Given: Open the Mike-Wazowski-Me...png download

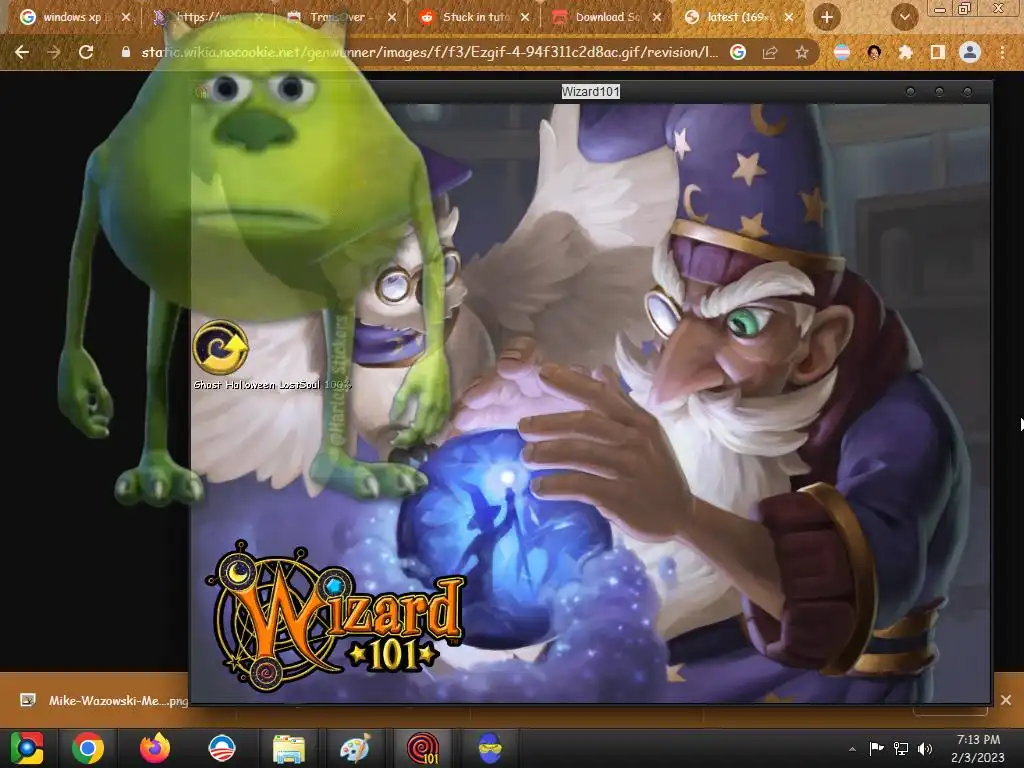Looking at the screenshot, I should 104,701.
